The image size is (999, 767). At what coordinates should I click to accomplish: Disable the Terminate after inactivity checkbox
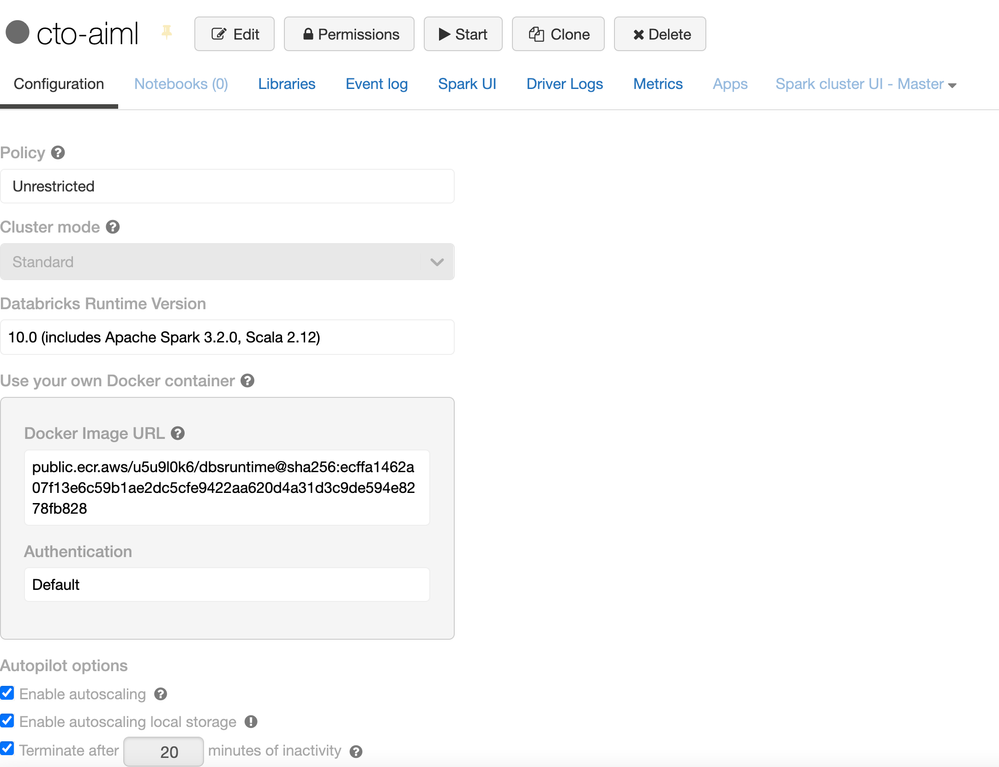tap(8, 749)
